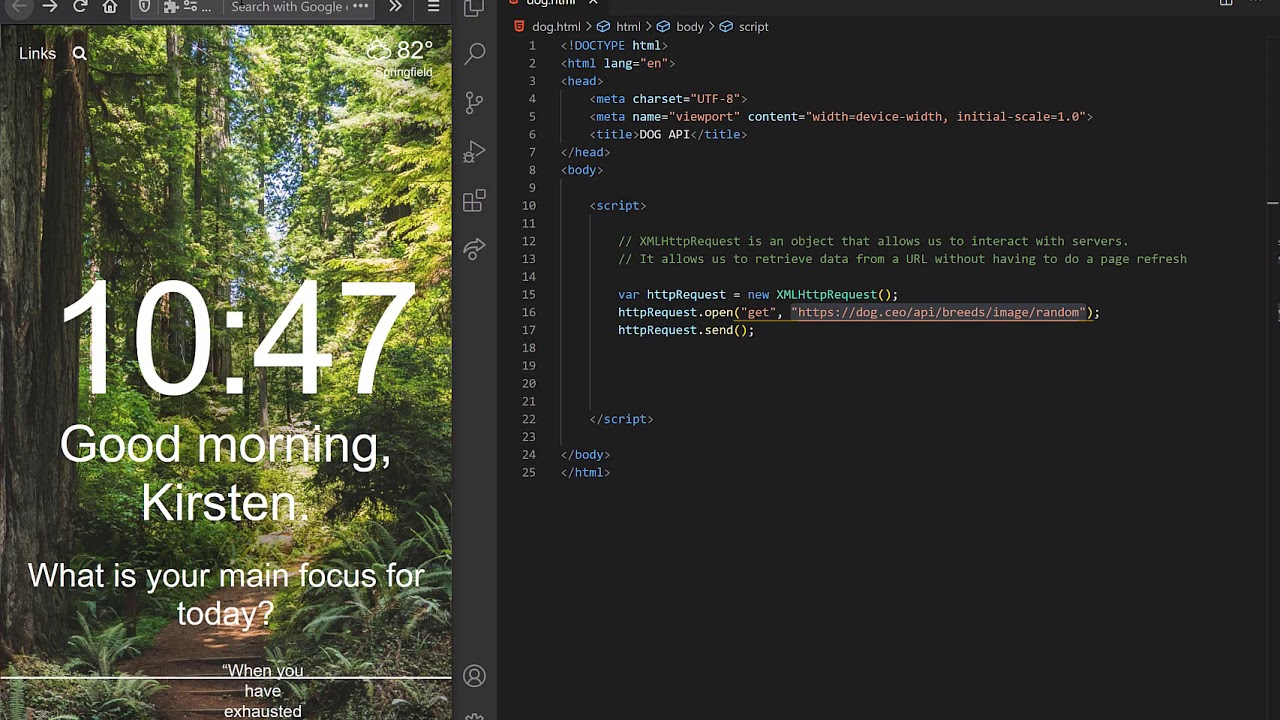This screenshot has width=1280, height=720.
Task: Click the quote text starting with When you
Action: click(263, 691)
